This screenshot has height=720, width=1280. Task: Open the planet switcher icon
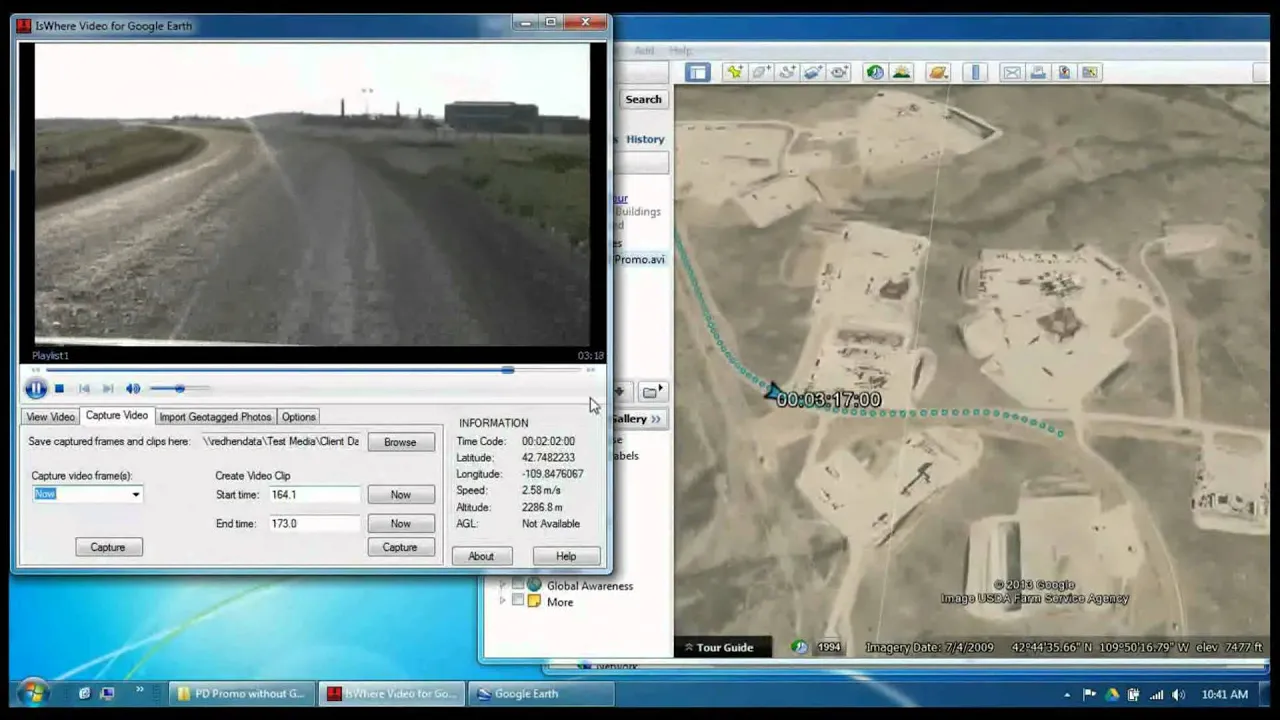pyautogui.click(x=937, y=72)
